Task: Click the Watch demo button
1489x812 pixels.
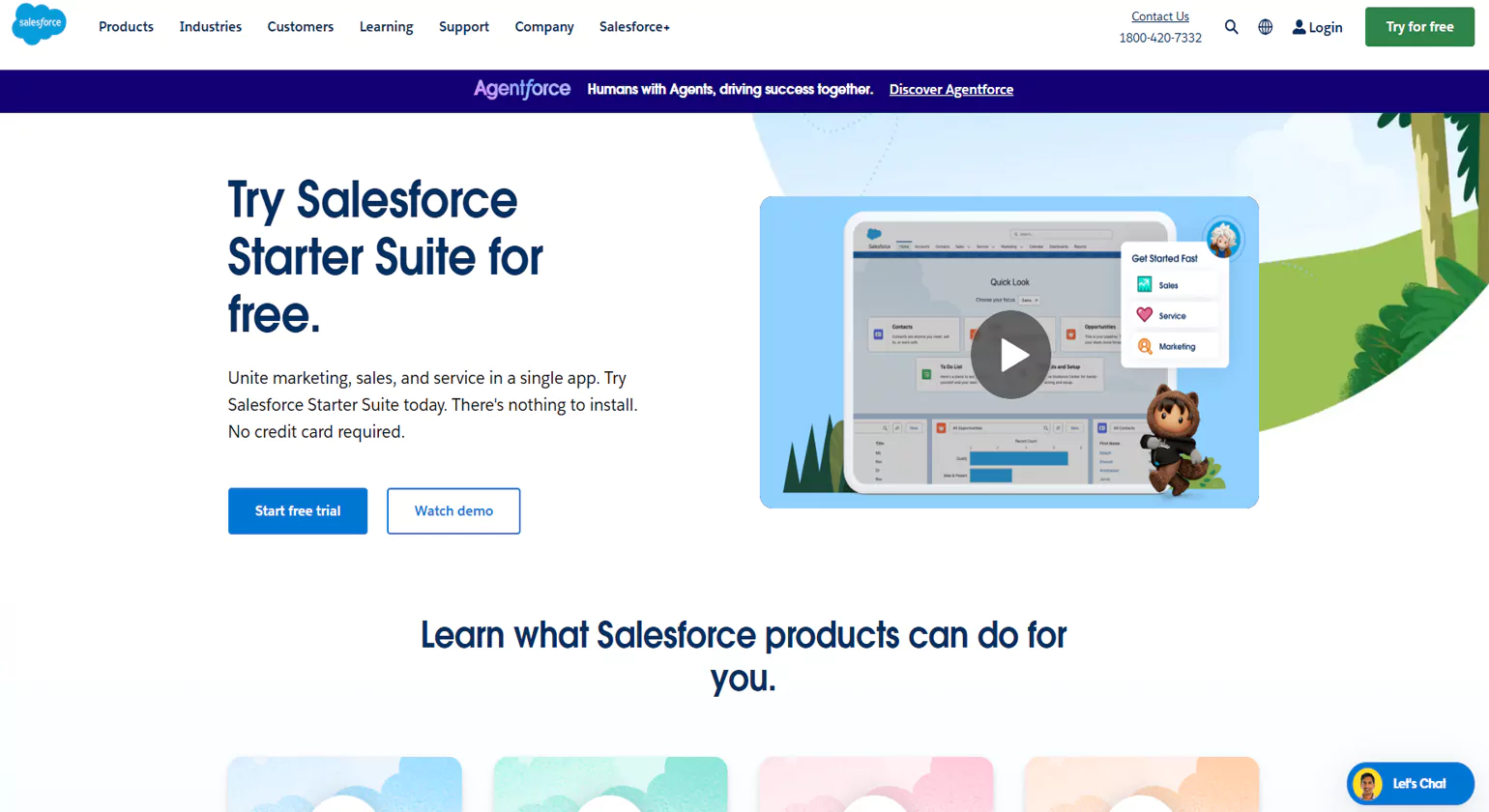Action: pos(453,510)
